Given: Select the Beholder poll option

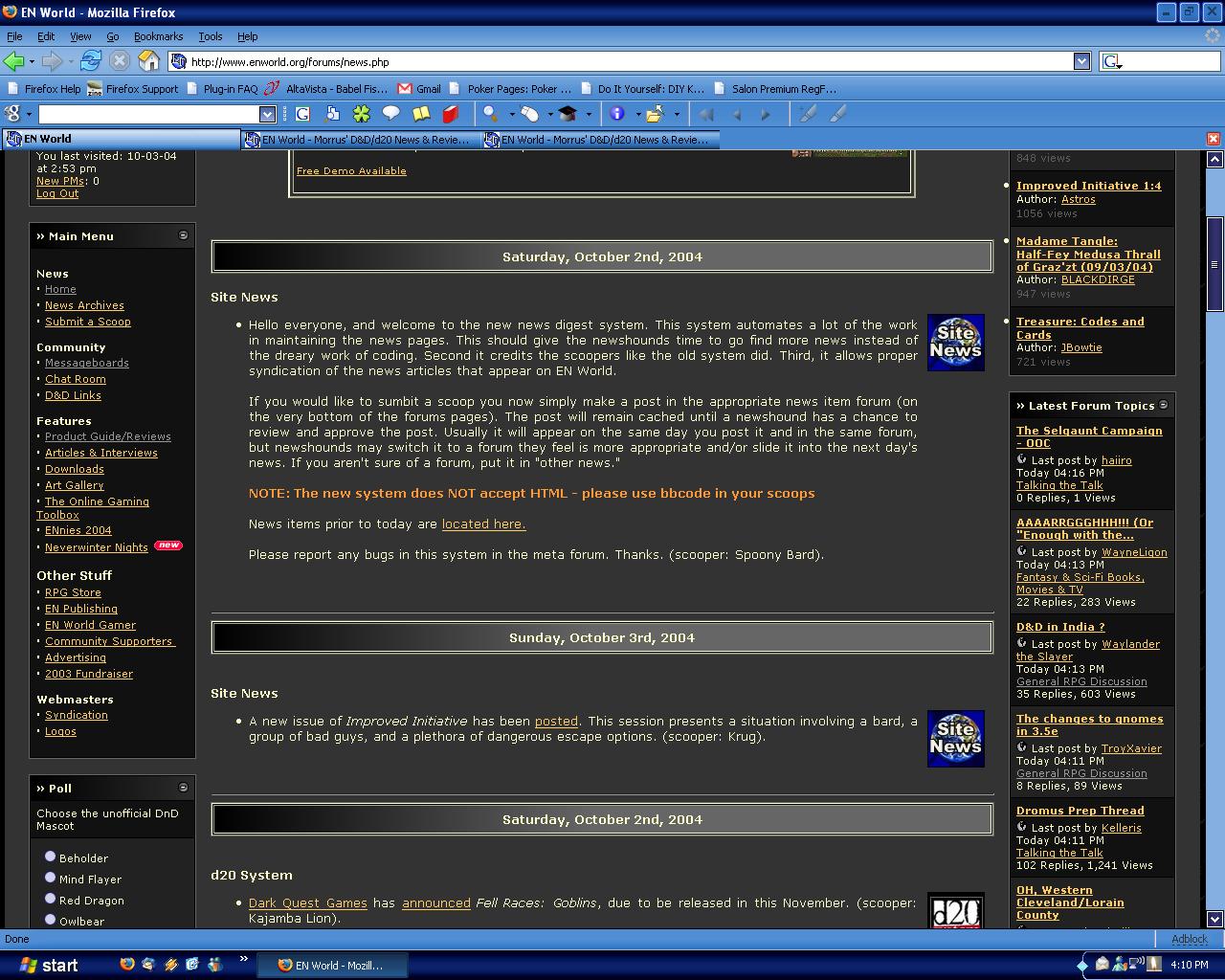Looking at the screenshot, I should click(51, 857).
